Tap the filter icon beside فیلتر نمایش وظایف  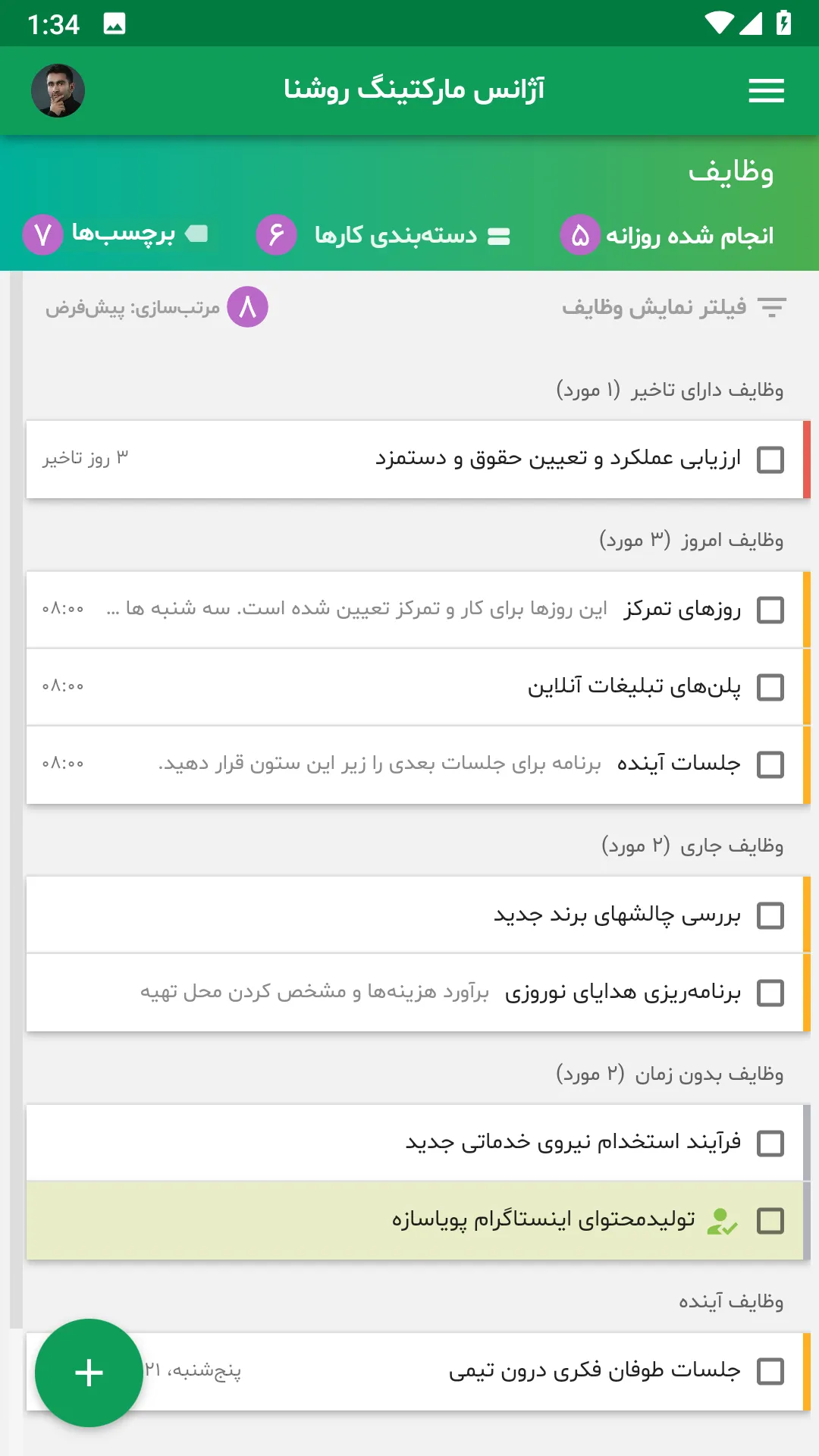click(772, 308)
